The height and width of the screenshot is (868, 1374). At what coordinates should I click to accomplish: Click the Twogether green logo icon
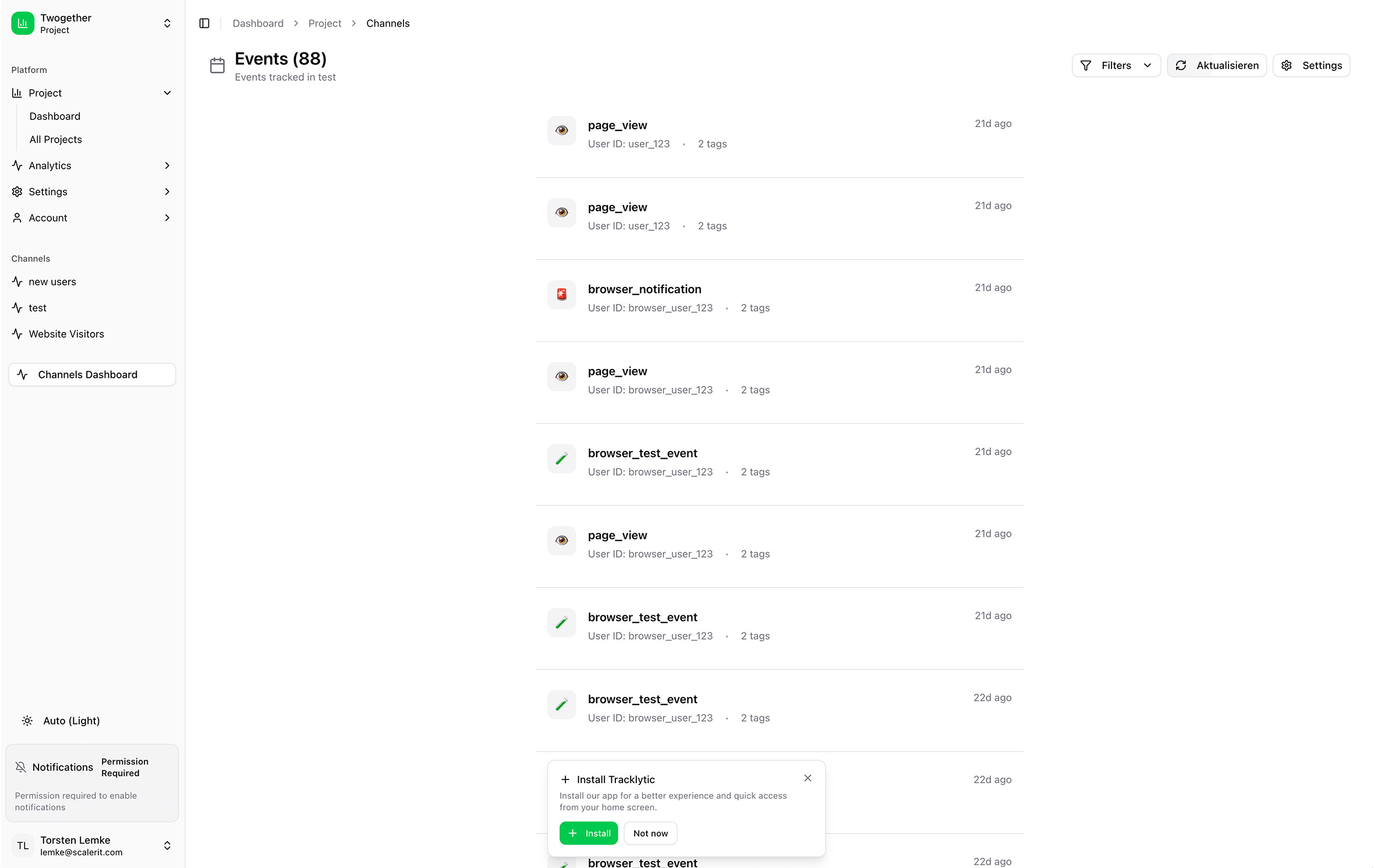coord(23,23)
